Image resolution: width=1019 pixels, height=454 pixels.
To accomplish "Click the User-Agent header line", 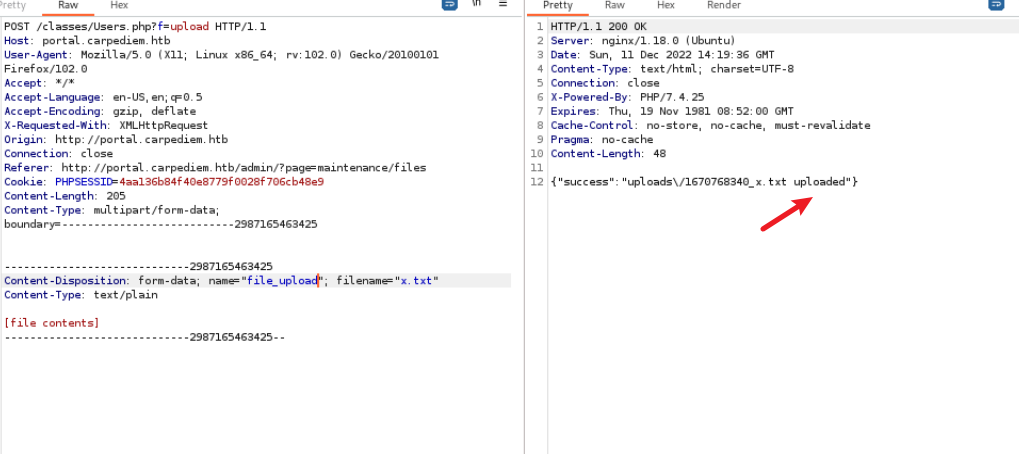I will click(x=221, y=55).
